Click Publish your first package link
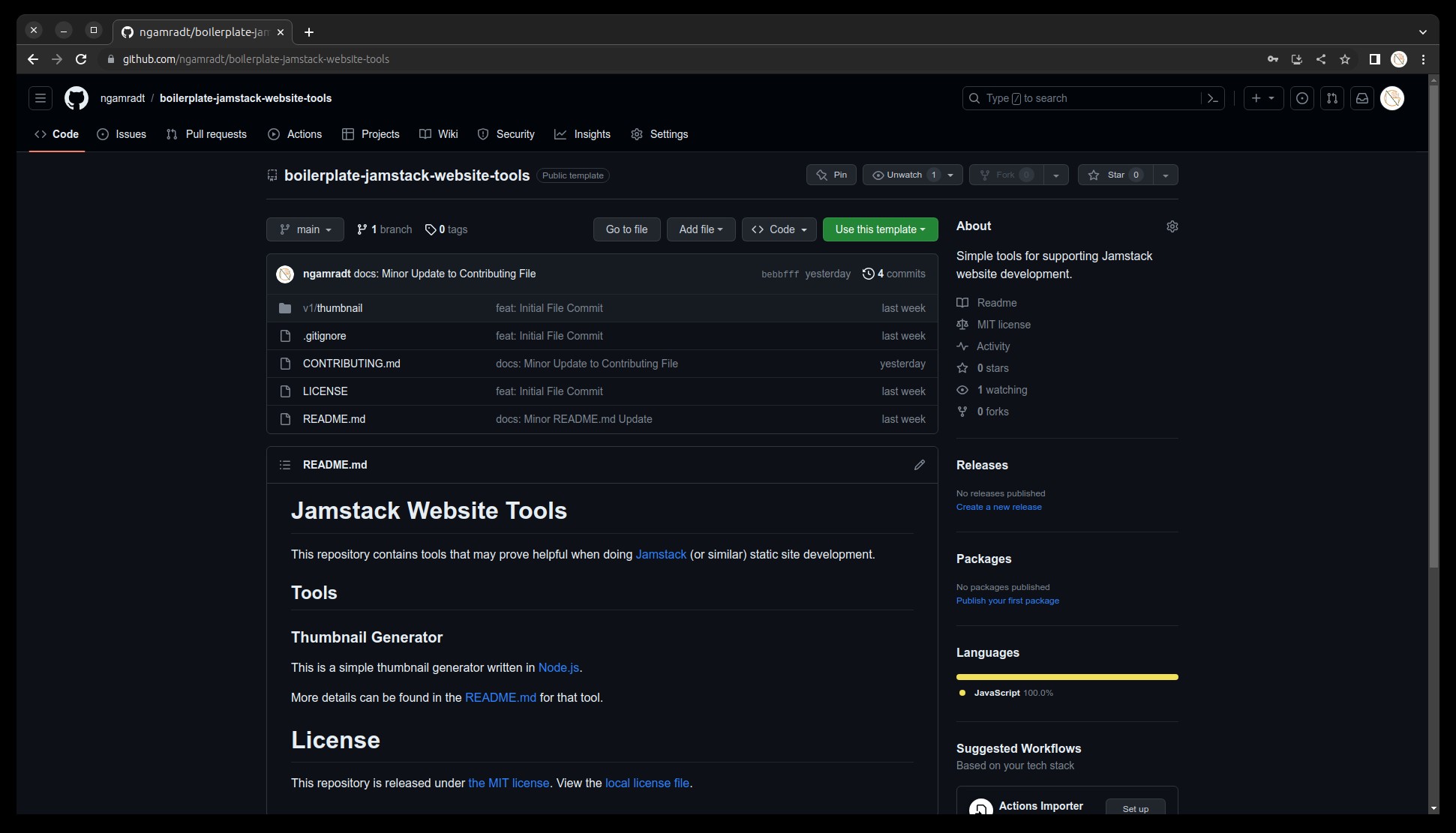The width and height of the screenshot is (1456, 833). (x=1007, y=601)
